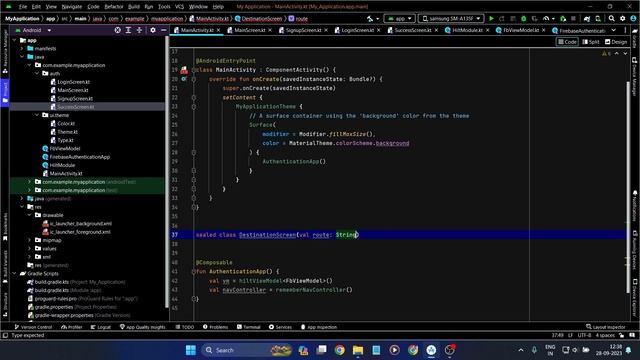
Task: Run the app with the green play button
Action: coord(491,19)
